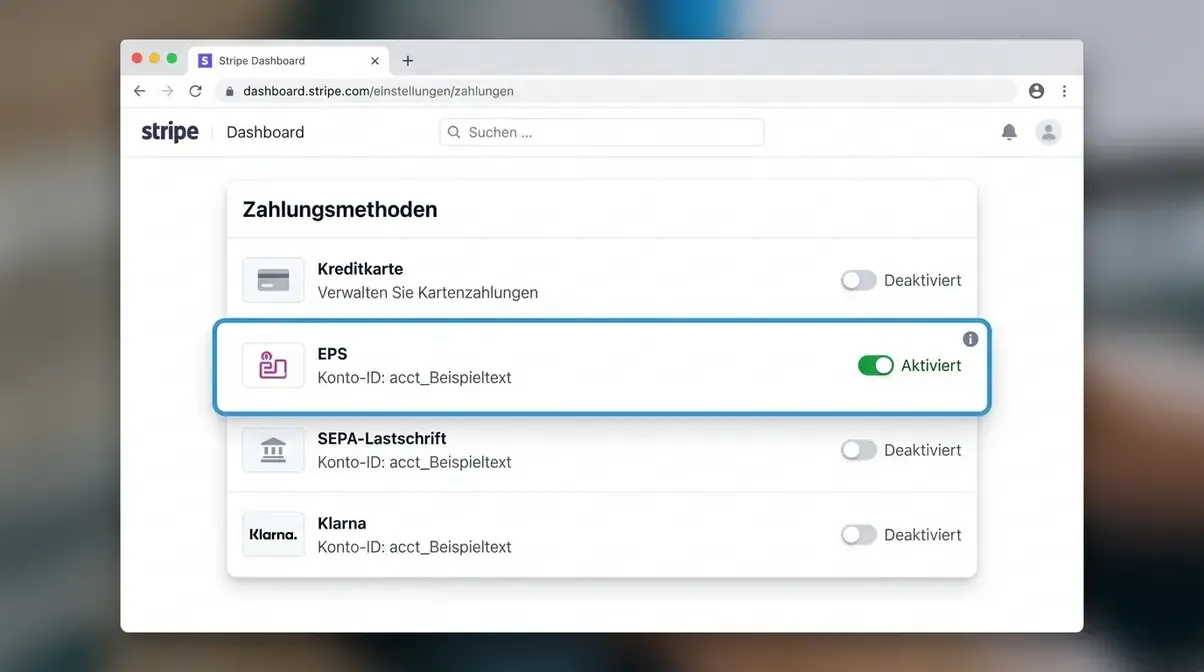Viewport: 1204px width, 672px height.
Task: Open the browser three-dot menu
Action: 1064,91
